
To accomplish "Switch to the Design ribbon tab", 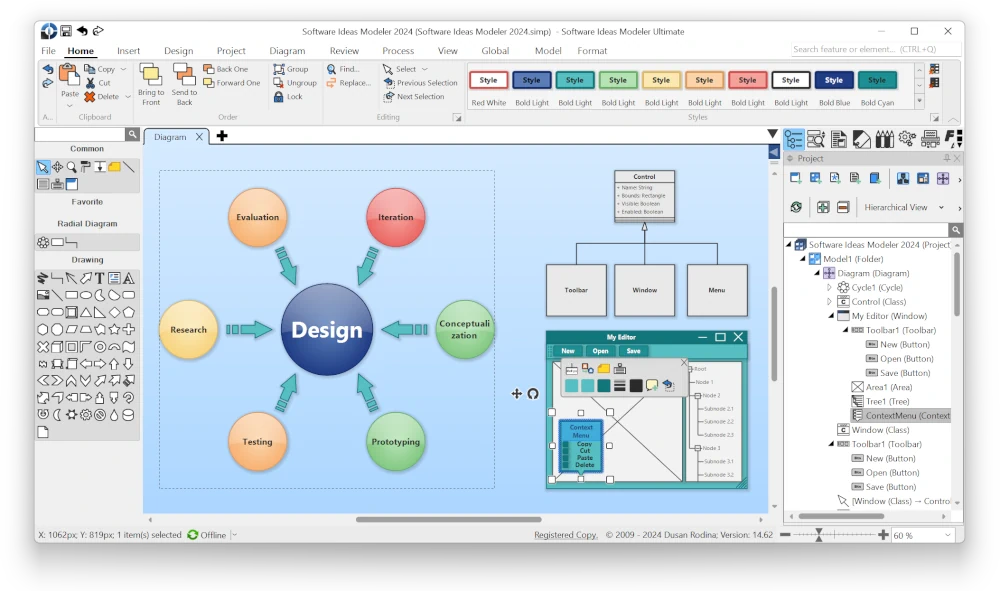I will (178, 50).
